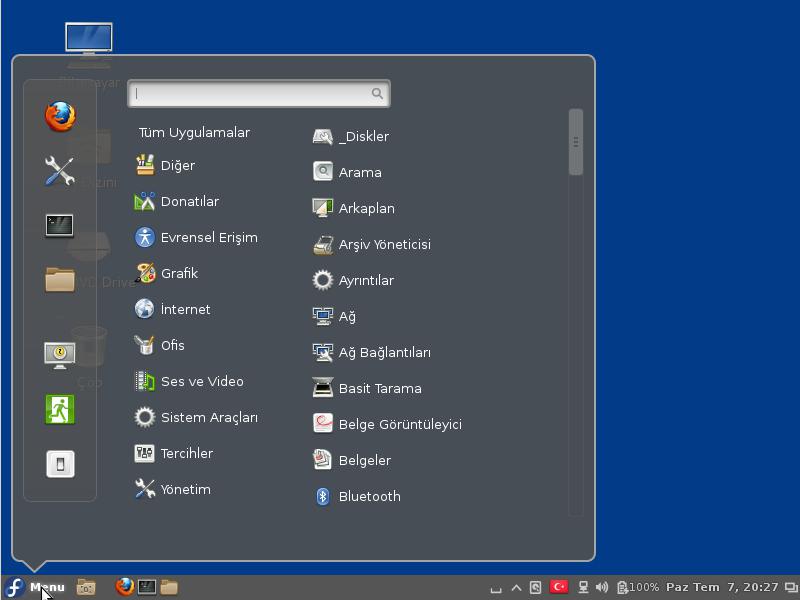Click the search field at menu top
800x600 pixels.
pos(258,93)
